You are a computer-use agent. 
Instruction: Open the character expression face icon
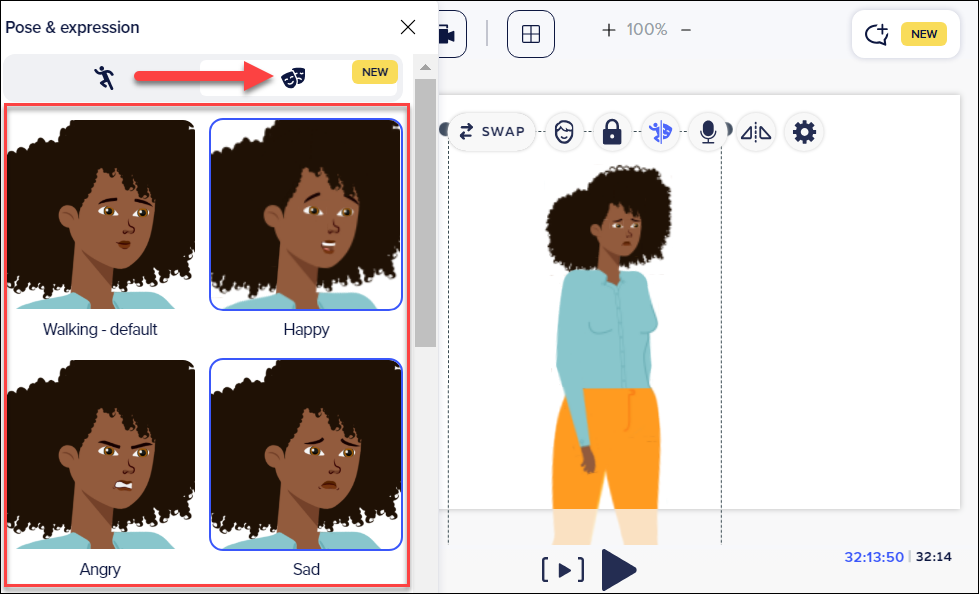click(564, 131)
